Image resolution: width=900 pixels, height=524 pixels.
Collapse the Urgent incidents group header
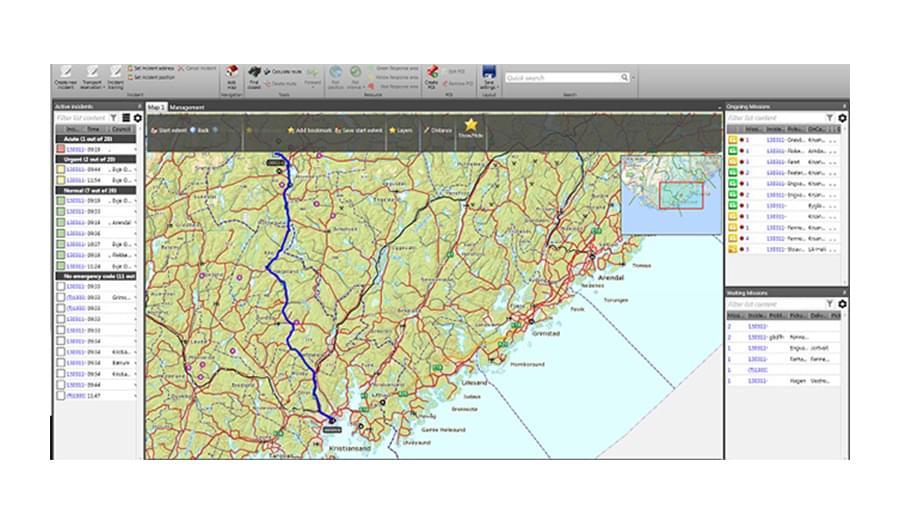click(95, 160)
